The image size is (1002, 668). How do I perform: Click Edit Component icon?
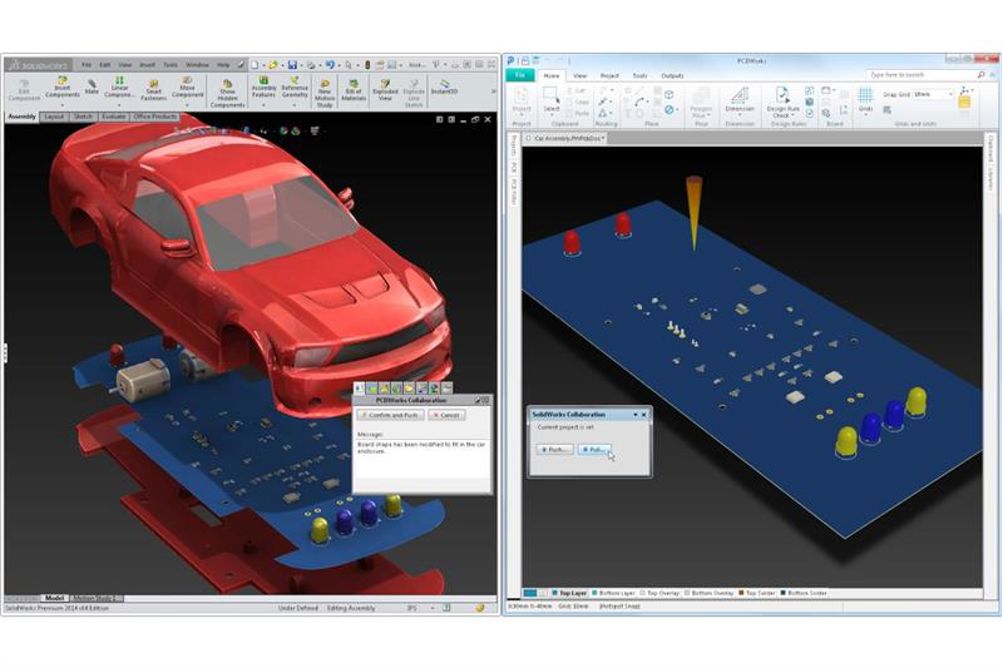point(24,89)
